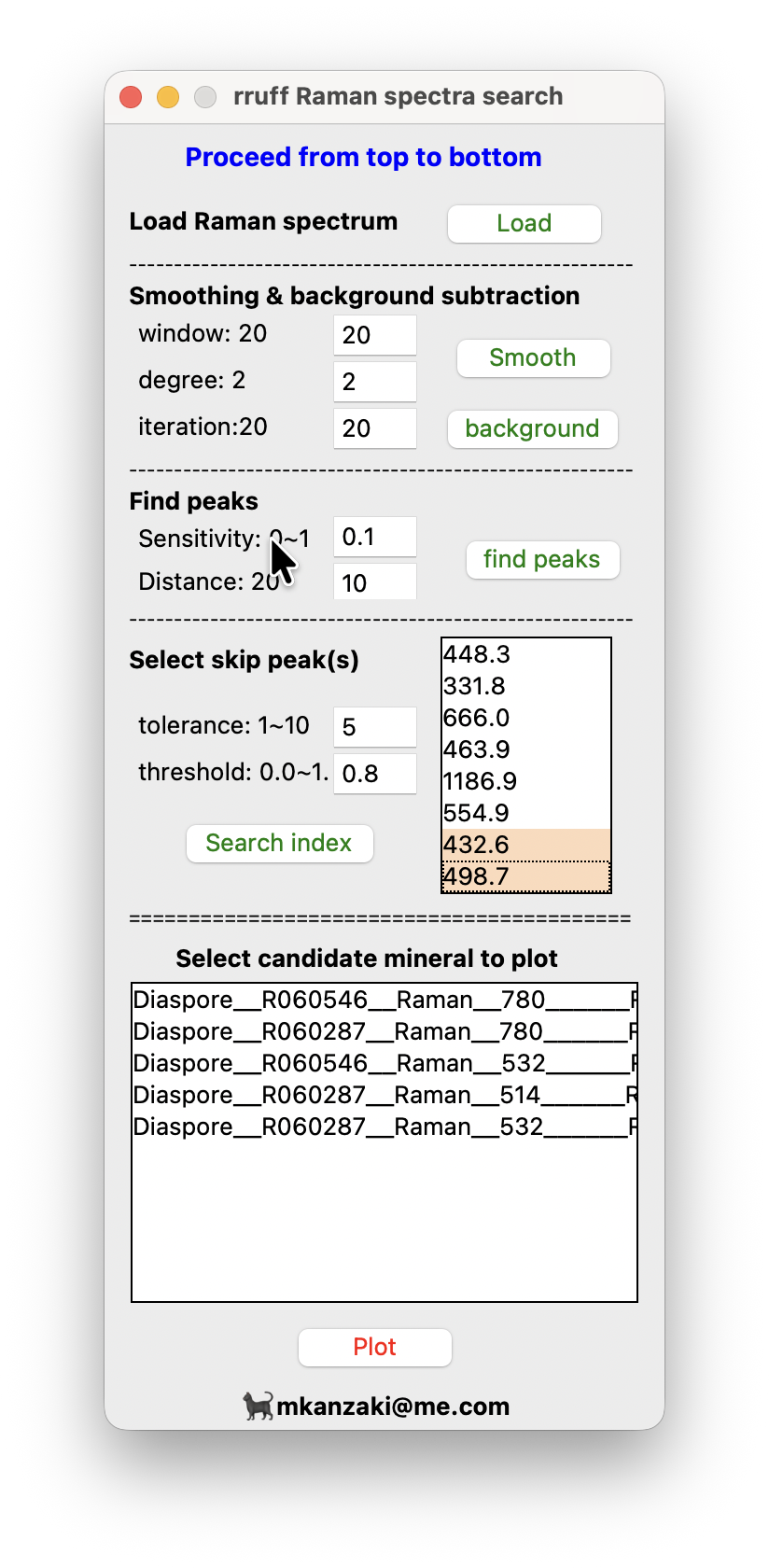Click the find peaks button

(x=542, y=560)
